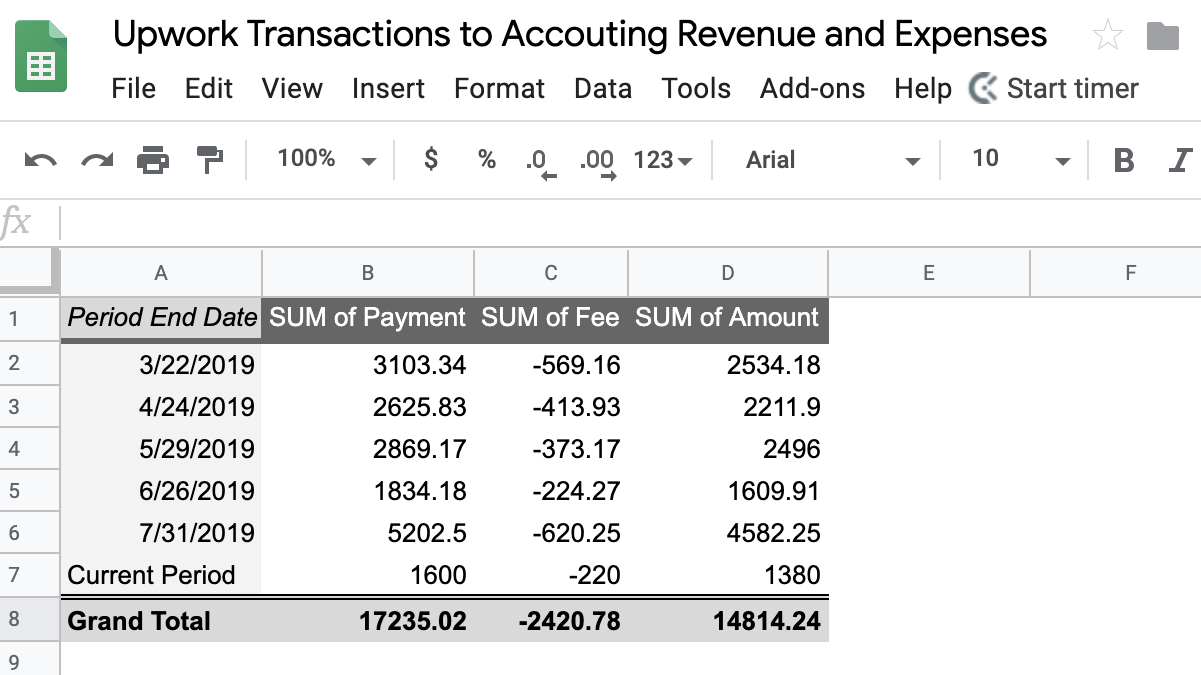Decrease decimal places
The height and width of the screenshot is (675, 1201).
click(541, 162)
